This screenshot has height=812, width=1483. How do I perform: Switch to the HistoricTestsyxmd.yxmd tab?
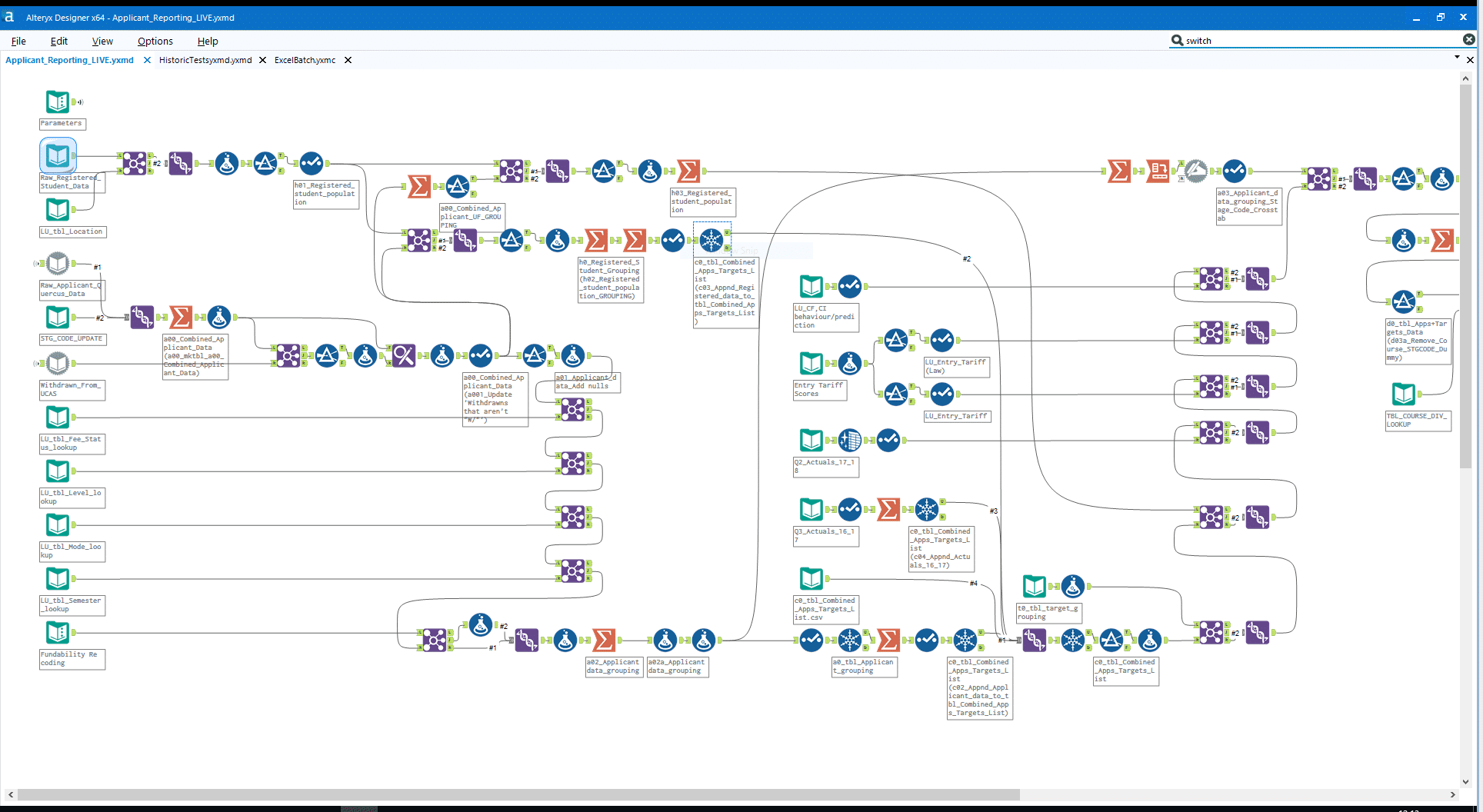204,60
